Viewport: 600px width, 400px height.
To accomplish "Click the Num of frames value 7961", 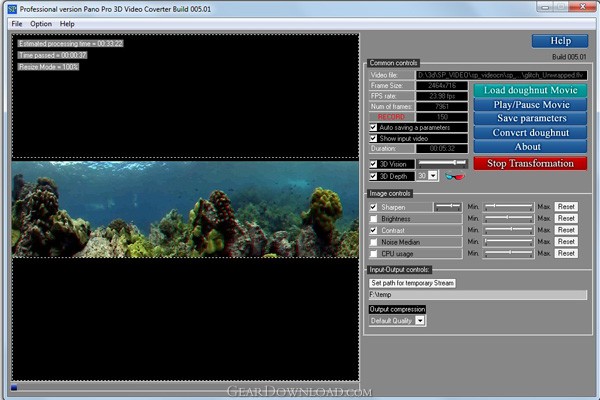I will click(x=442, y=106).
